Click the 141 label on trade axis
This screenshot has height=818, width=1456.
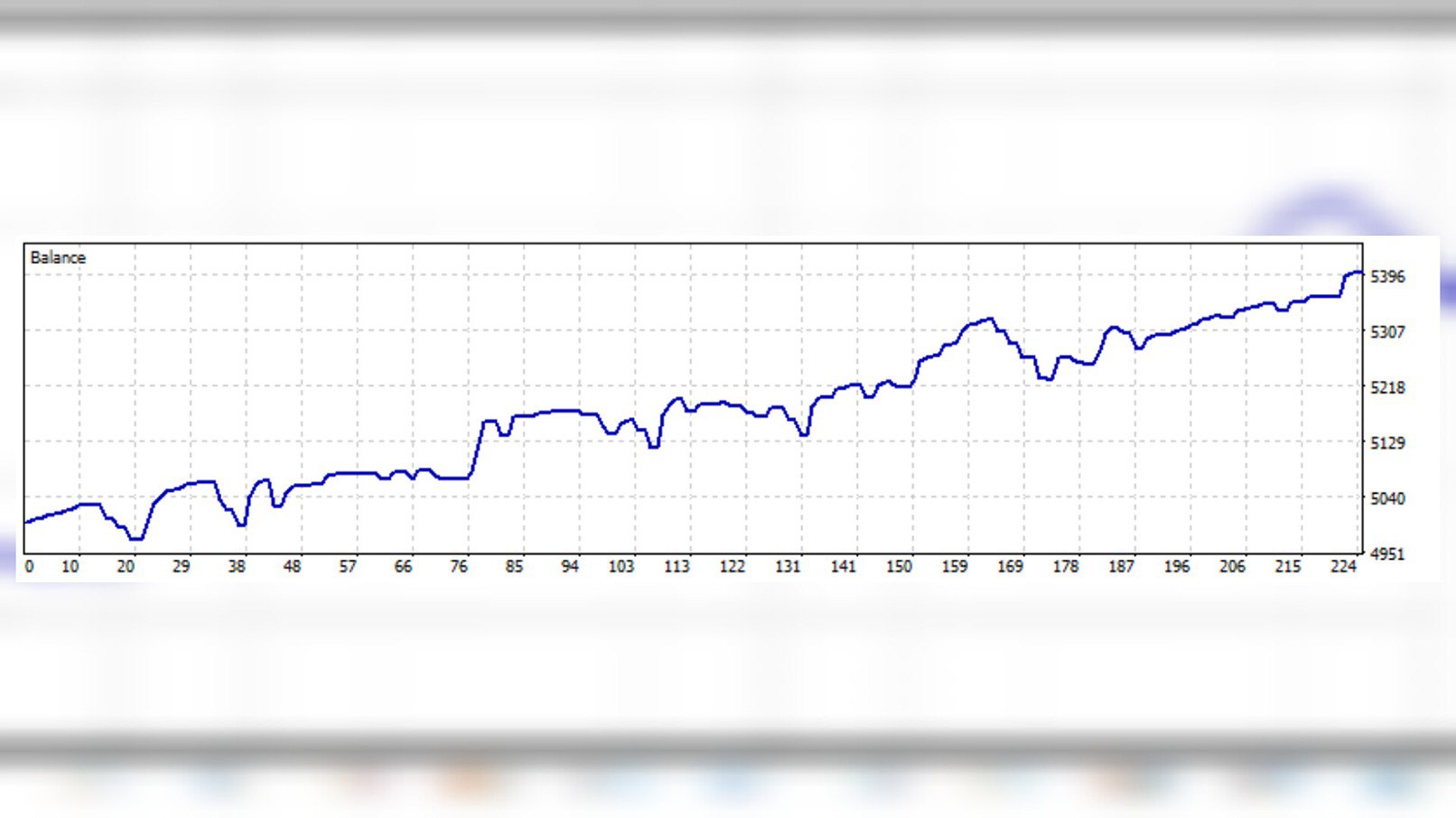(844, 566)
